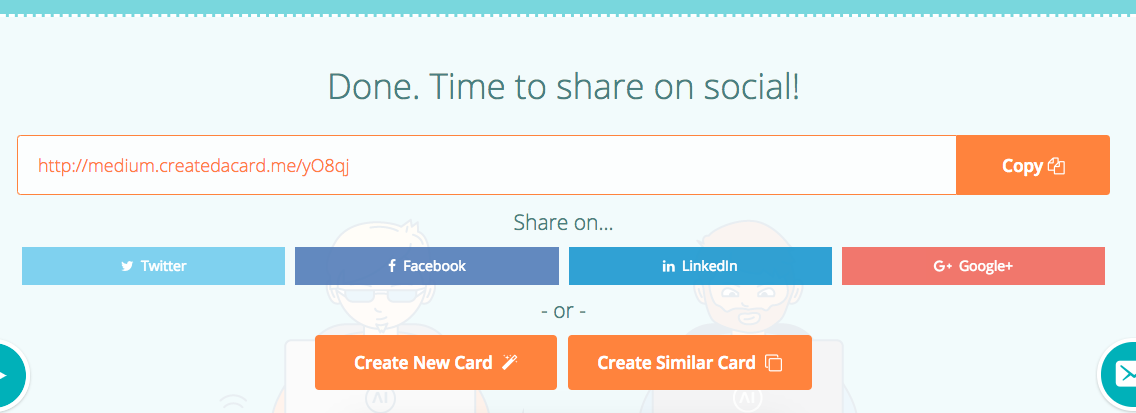Click the Google+ 'G+' logo icon
This screenshot has width=1136, height=413.
(942, 266)
